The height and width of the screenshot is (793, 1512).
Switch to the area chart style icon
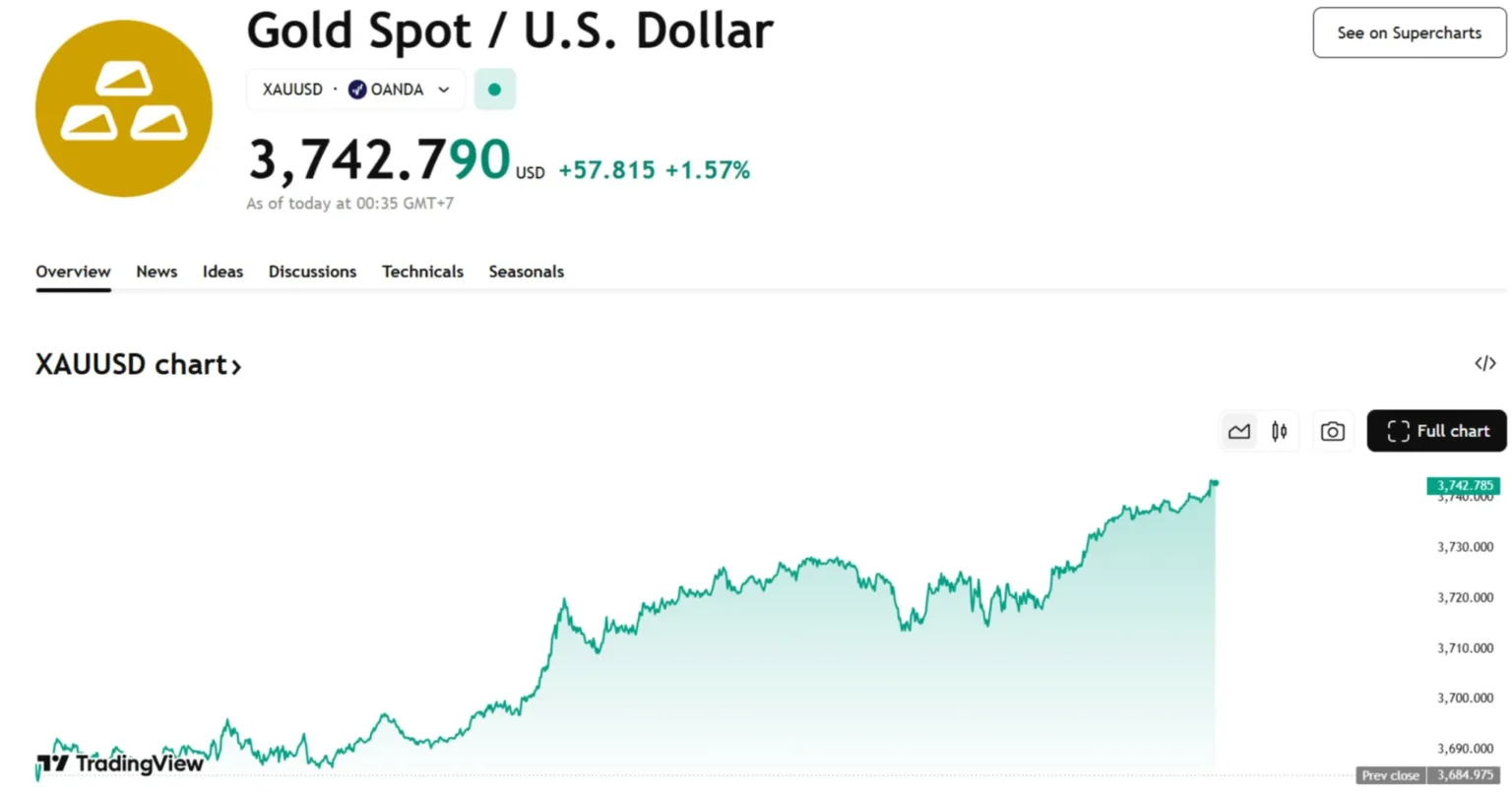click(x=1238, y=431)
